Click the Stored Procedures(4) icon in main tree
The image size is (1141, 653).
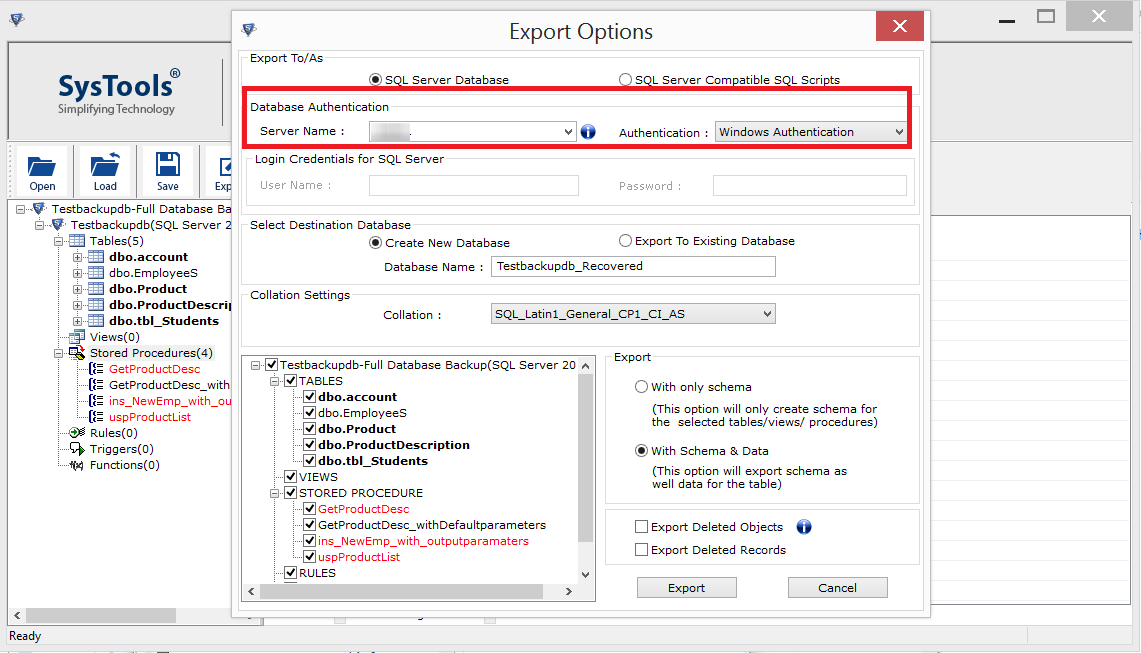click(77, 353)
